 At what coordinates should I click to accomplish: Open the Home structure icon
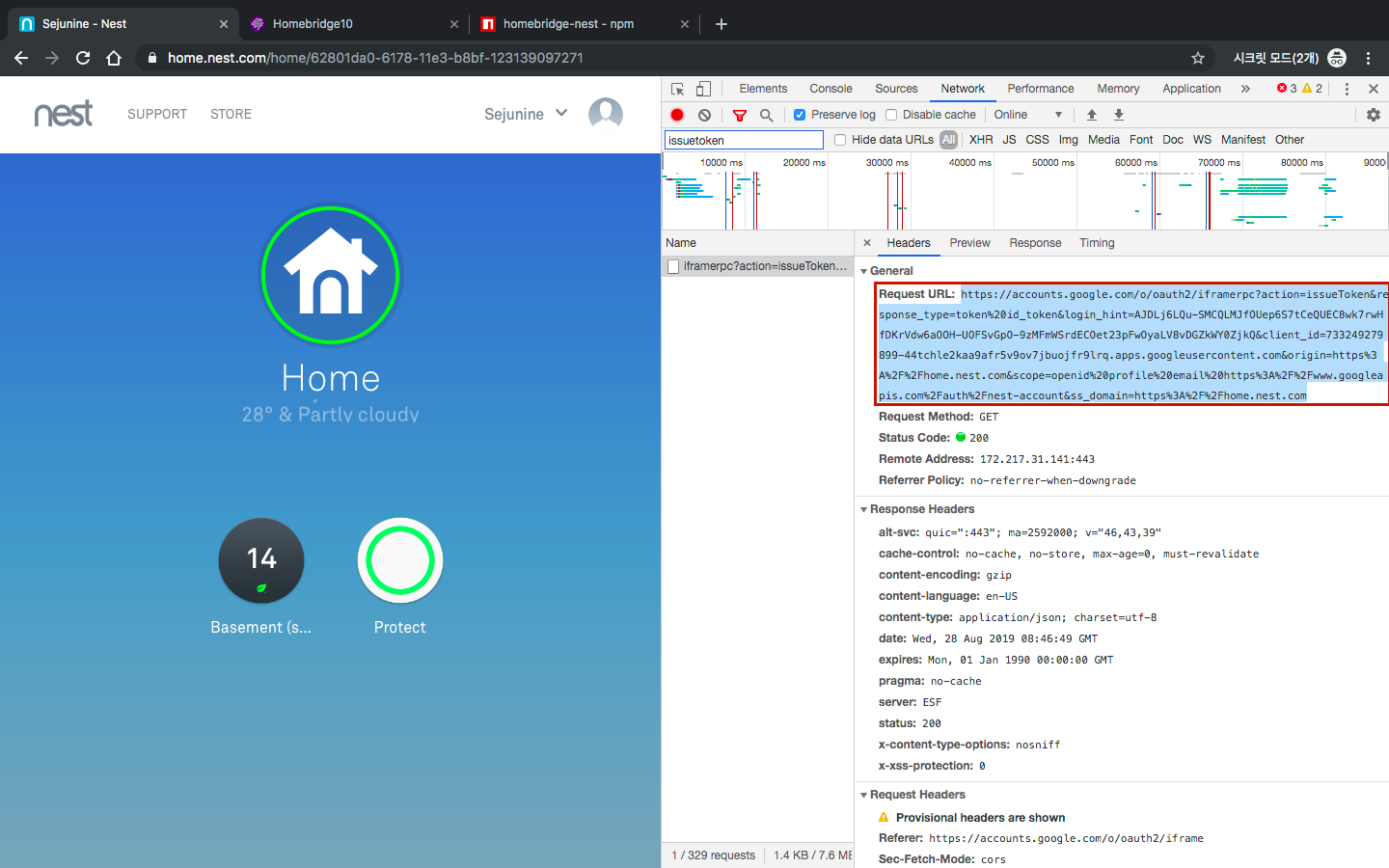pos(331,275)
